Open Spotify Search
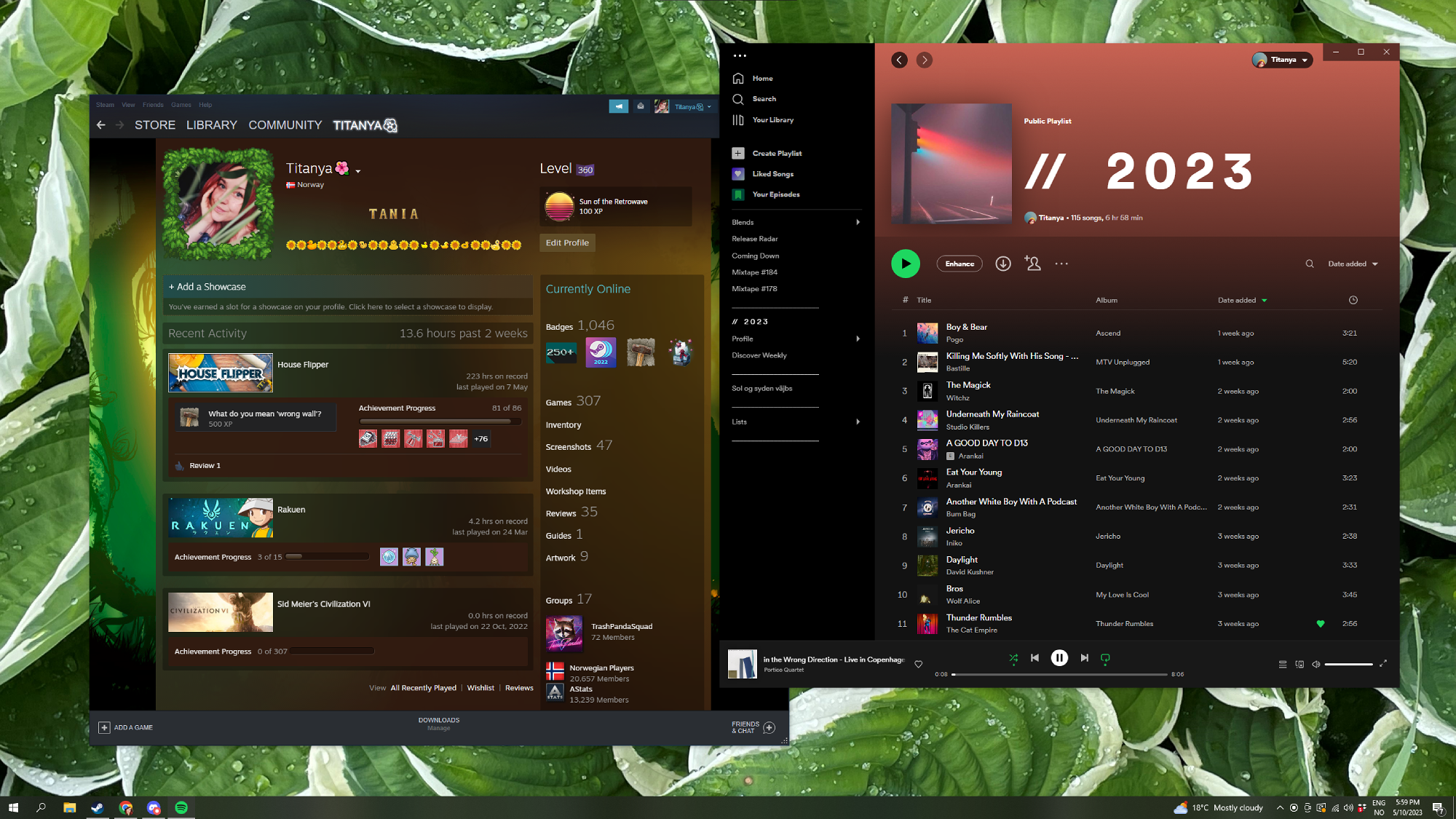The height and width of the screenshot is (819, 1456). 764,98
